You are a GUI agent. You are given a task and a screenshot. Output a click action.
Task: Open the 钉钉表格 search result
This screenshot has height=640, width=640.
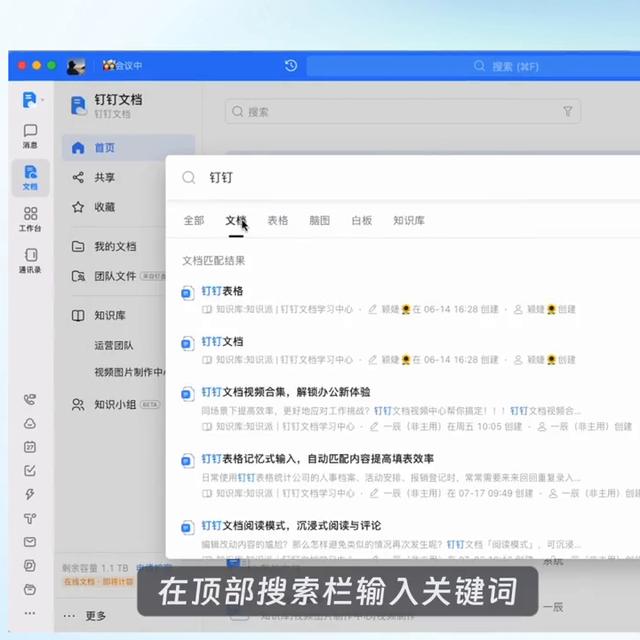222,291
